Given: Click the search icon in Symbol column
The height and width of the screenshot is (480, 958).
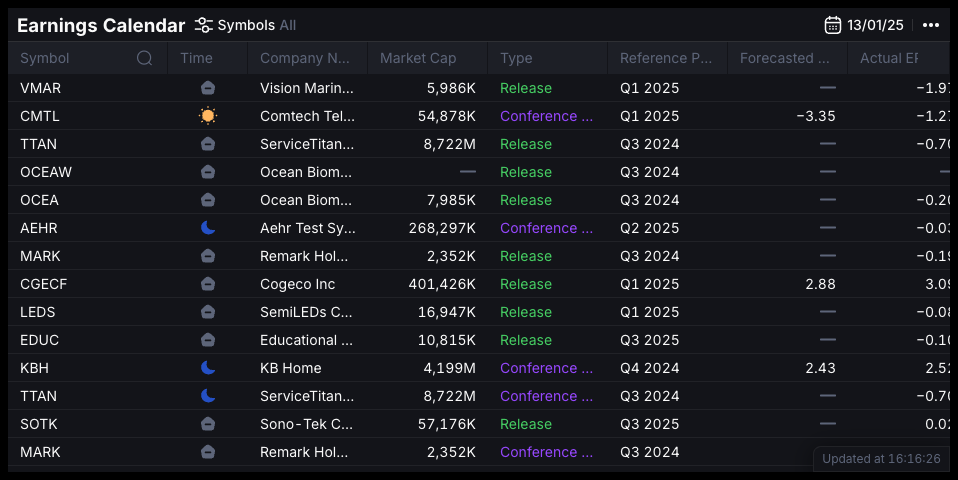Looking at the screenshot, I should (144, 58).
